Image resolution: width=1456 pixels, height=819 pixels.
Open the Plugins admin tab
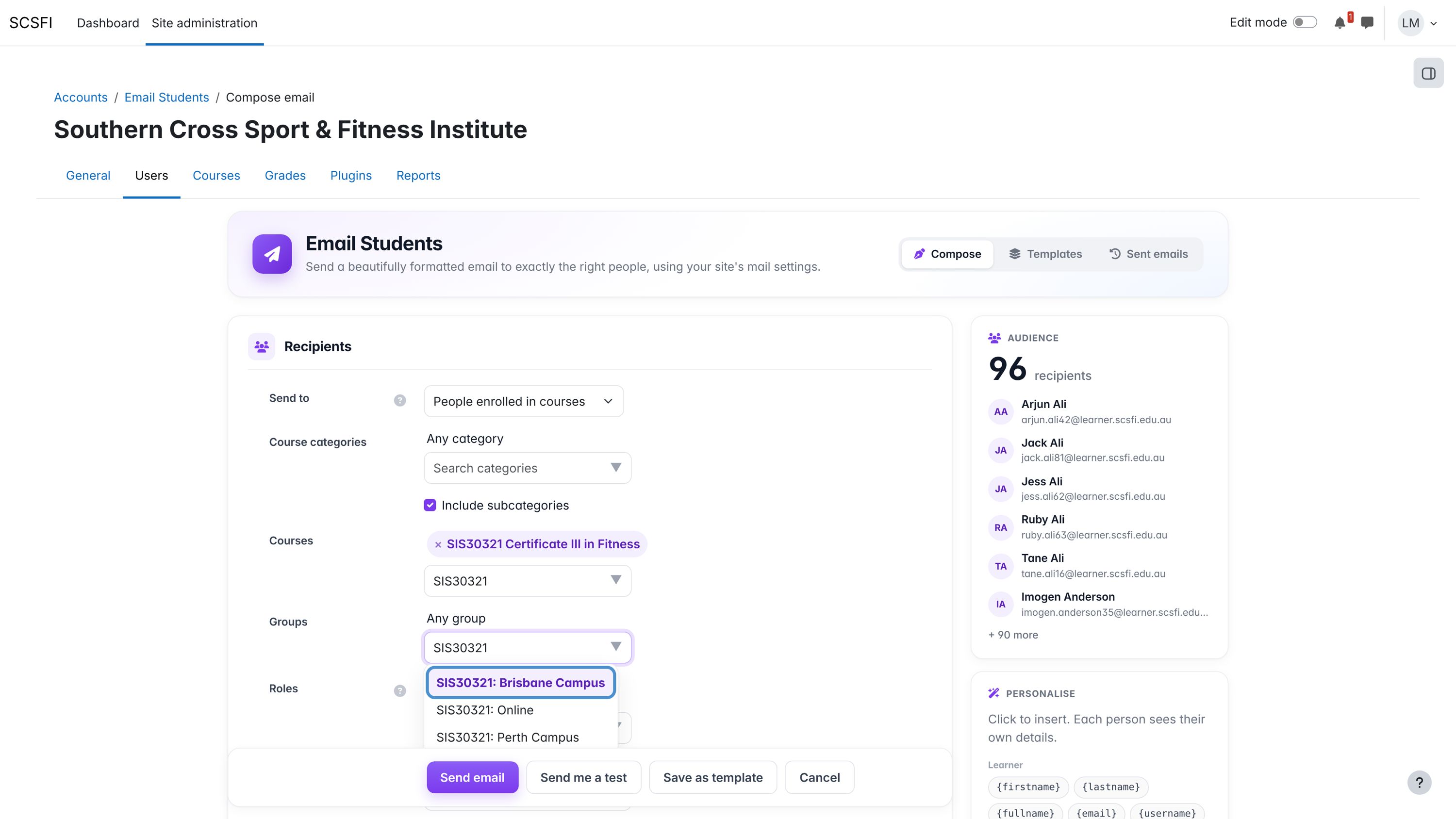(351, 175)
